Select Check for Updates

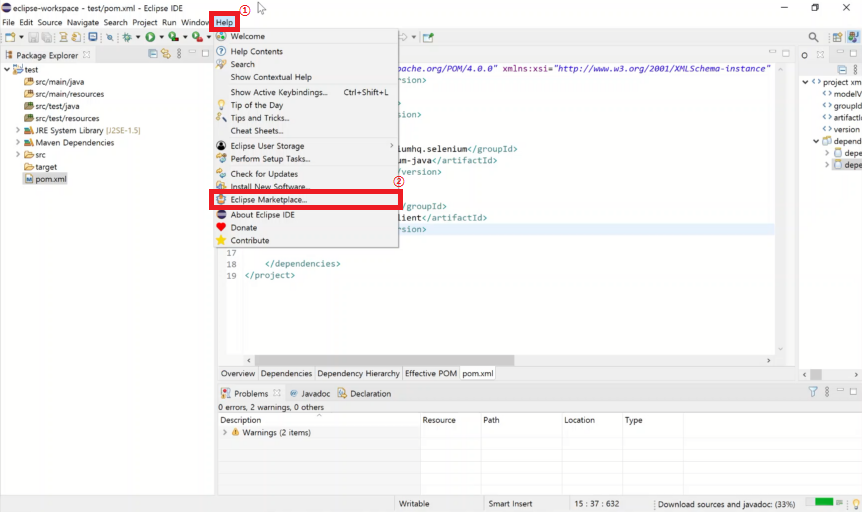[x=306, y=174]
